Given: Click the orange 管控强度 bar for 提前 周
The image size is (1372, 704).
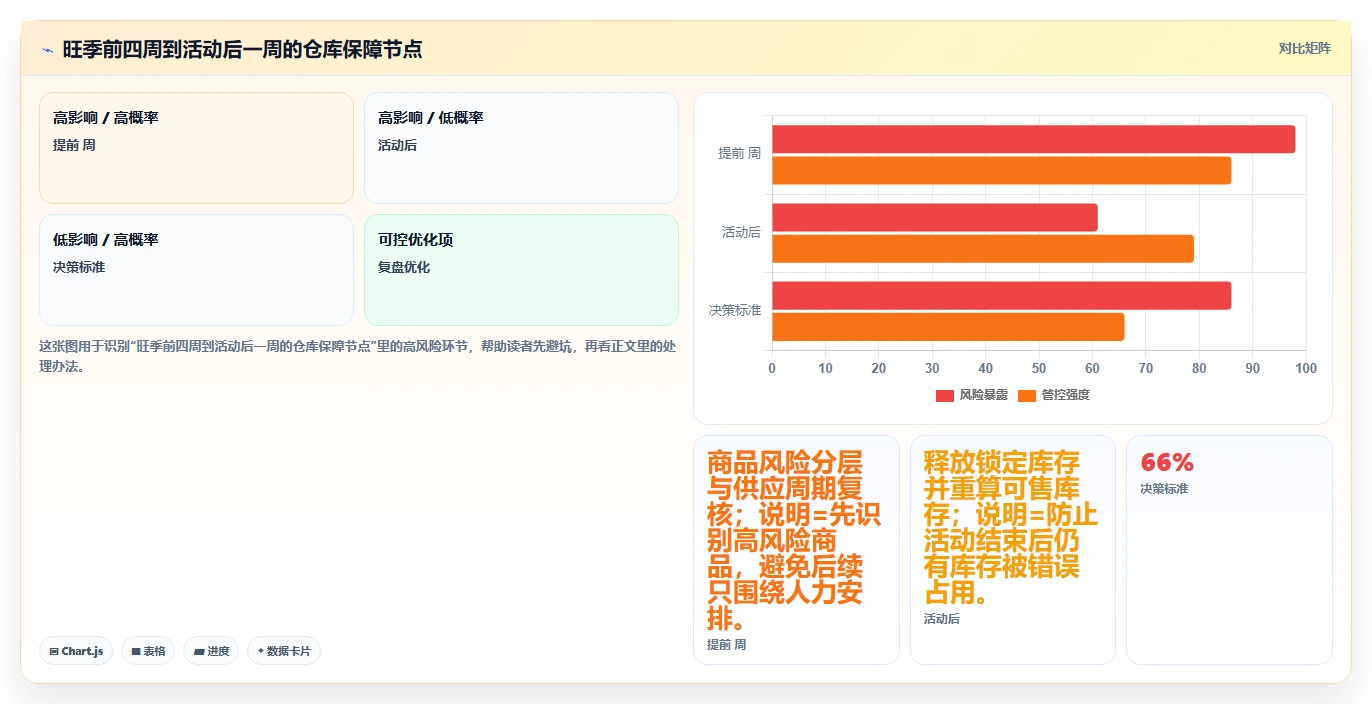Looking at the screenshot, I should pyautogui.click(x=1001, y=170).
